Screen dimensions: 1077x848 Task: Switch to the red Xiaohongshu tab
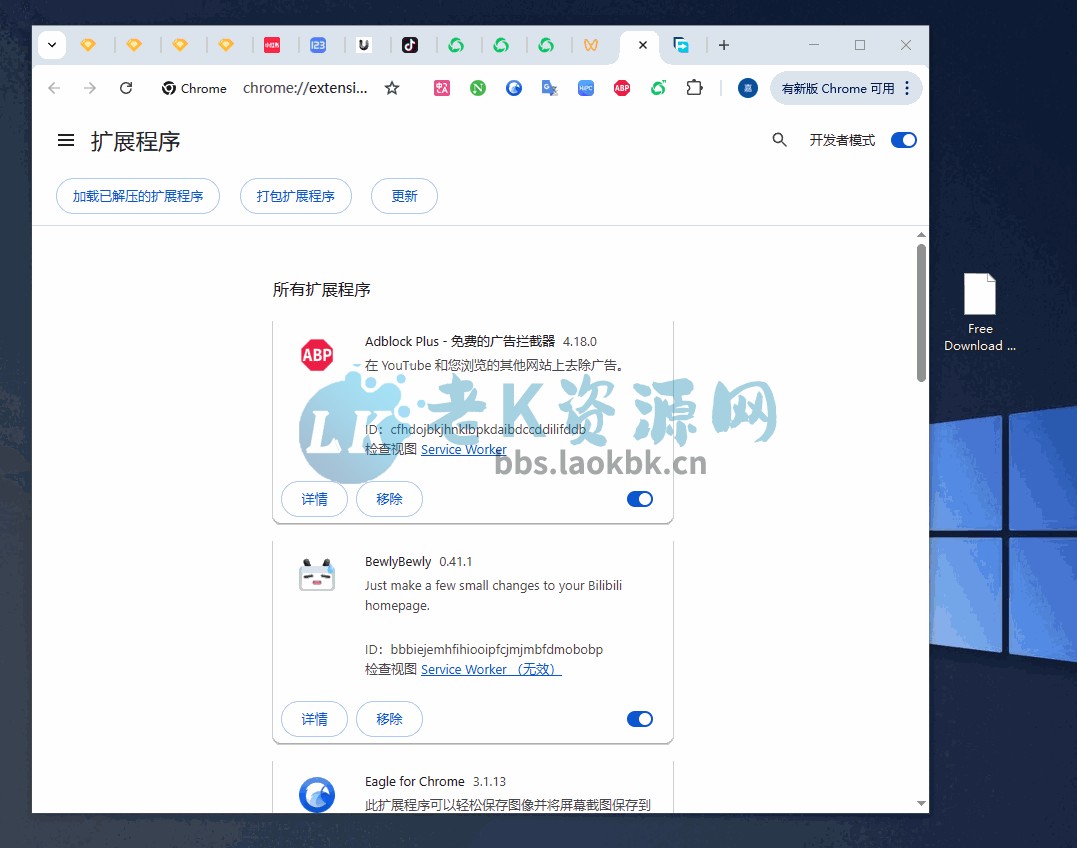[x=272, y=45]
